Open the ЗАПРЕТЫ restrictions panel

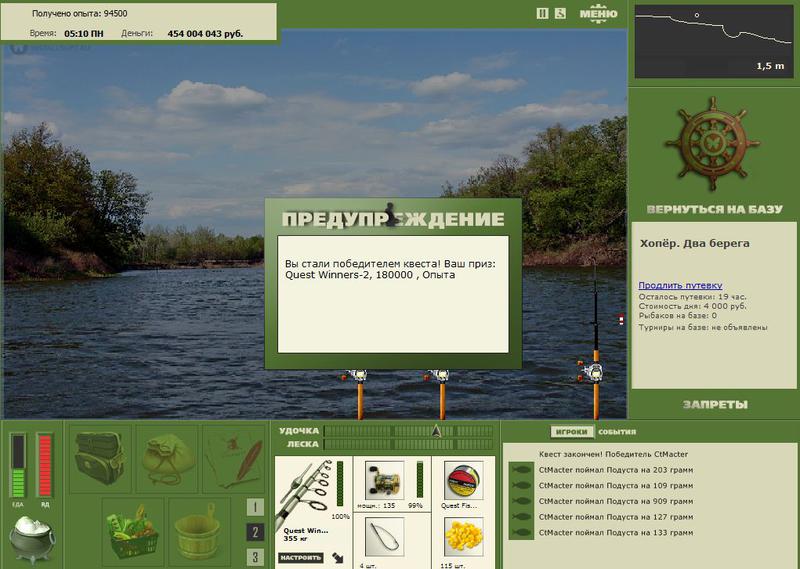coord(715,405)
